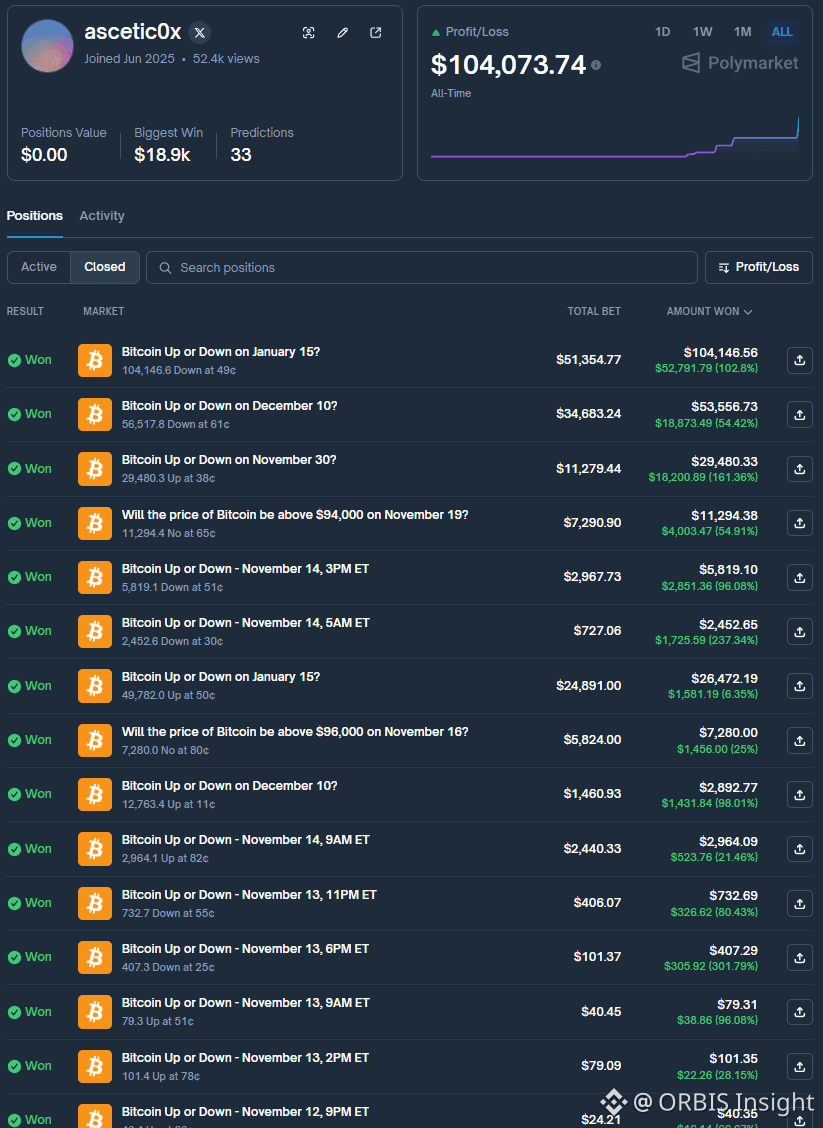Click the ORBIS Insight watermark icon
Viewport: 823px width, 1128px height.
coord(613,1101)
